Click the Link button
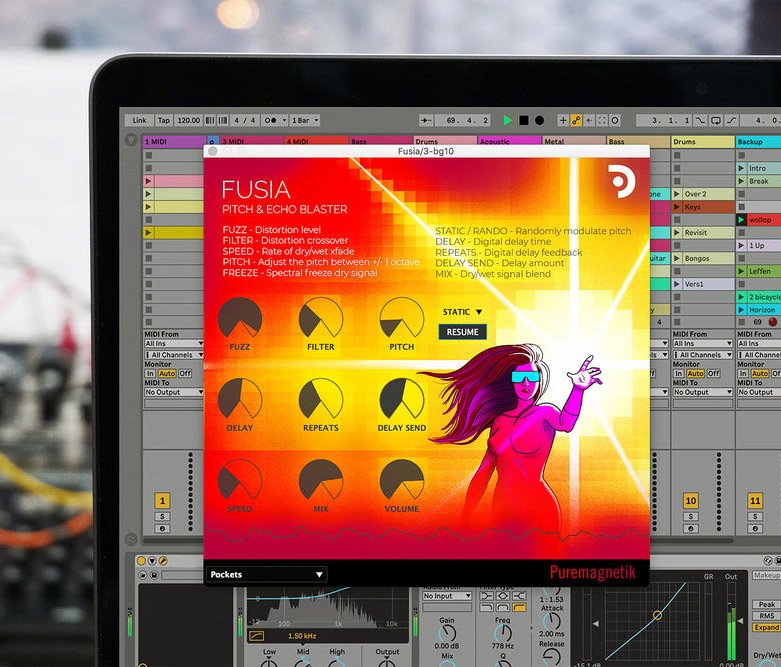This screenshot has width=781, height=667. coord(139,120)
